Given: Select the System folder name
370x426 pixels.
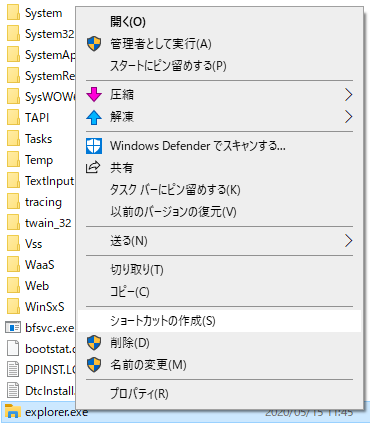Looking at the screenshot, I should 43,13.
